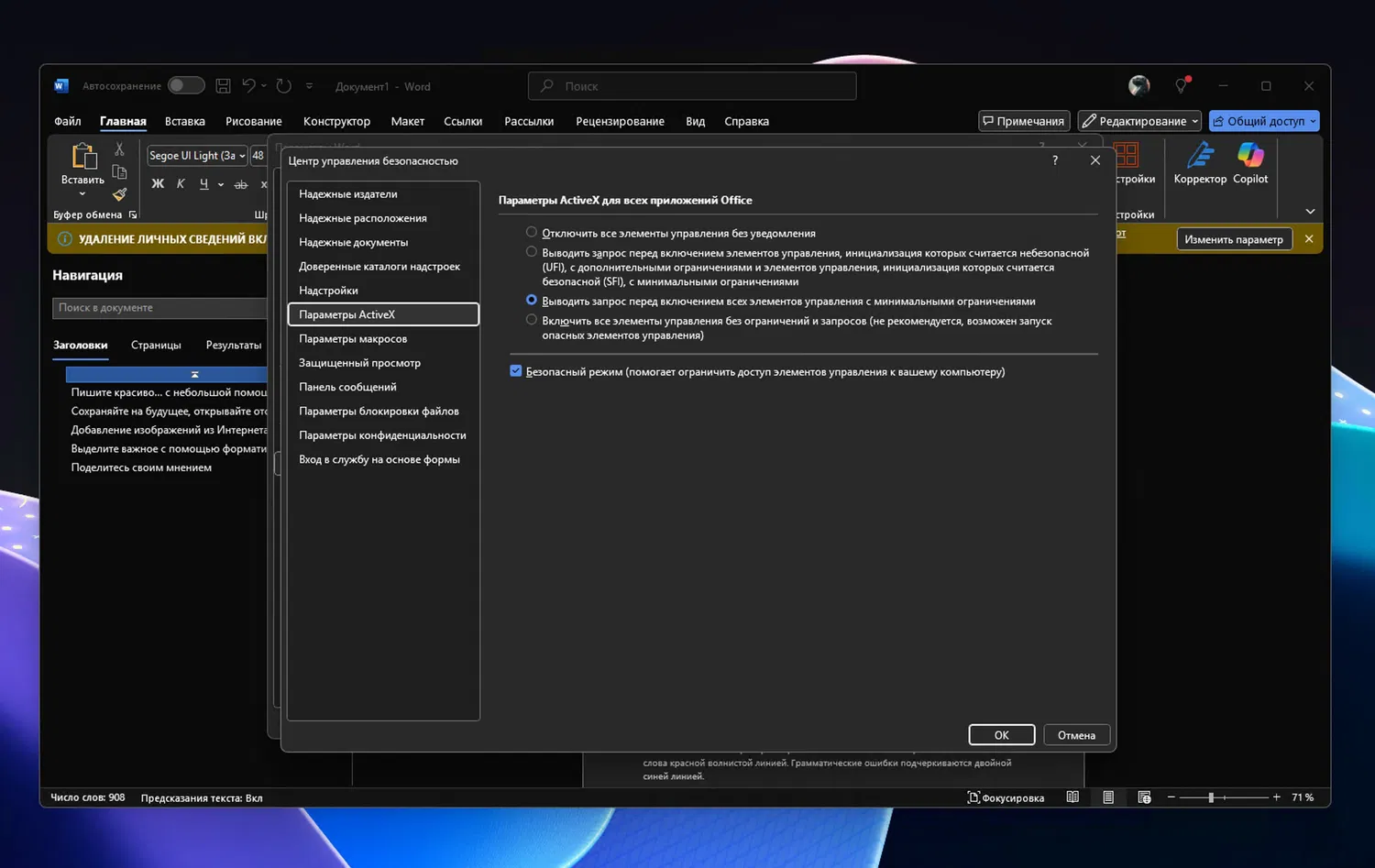Apply italic with the К button
Viewport: 1375px width, 868px height.
181,184
